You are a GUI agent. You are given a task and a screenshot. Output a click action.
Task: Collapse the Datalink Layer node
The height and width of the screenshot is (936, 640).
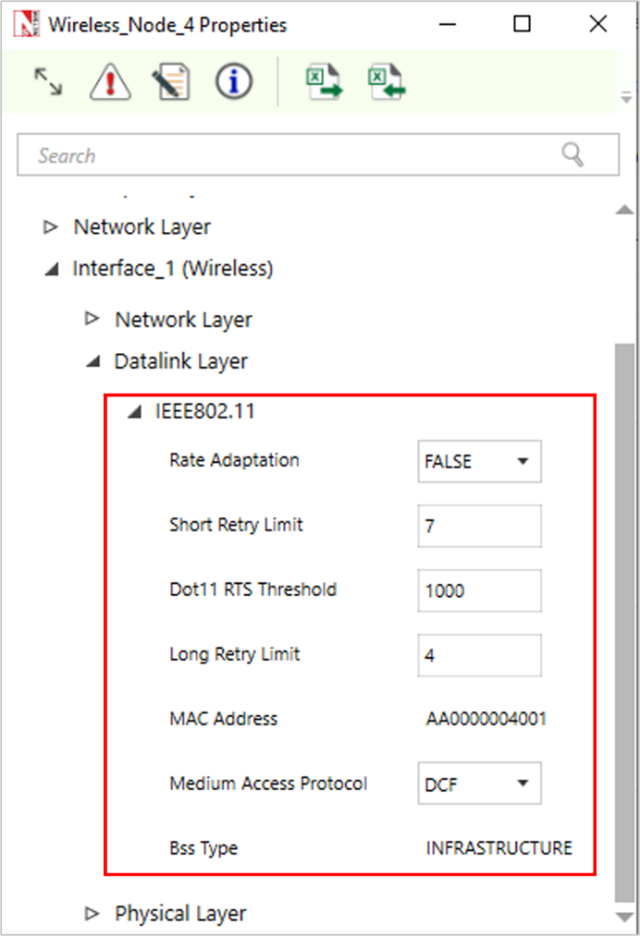pos(93,362)
